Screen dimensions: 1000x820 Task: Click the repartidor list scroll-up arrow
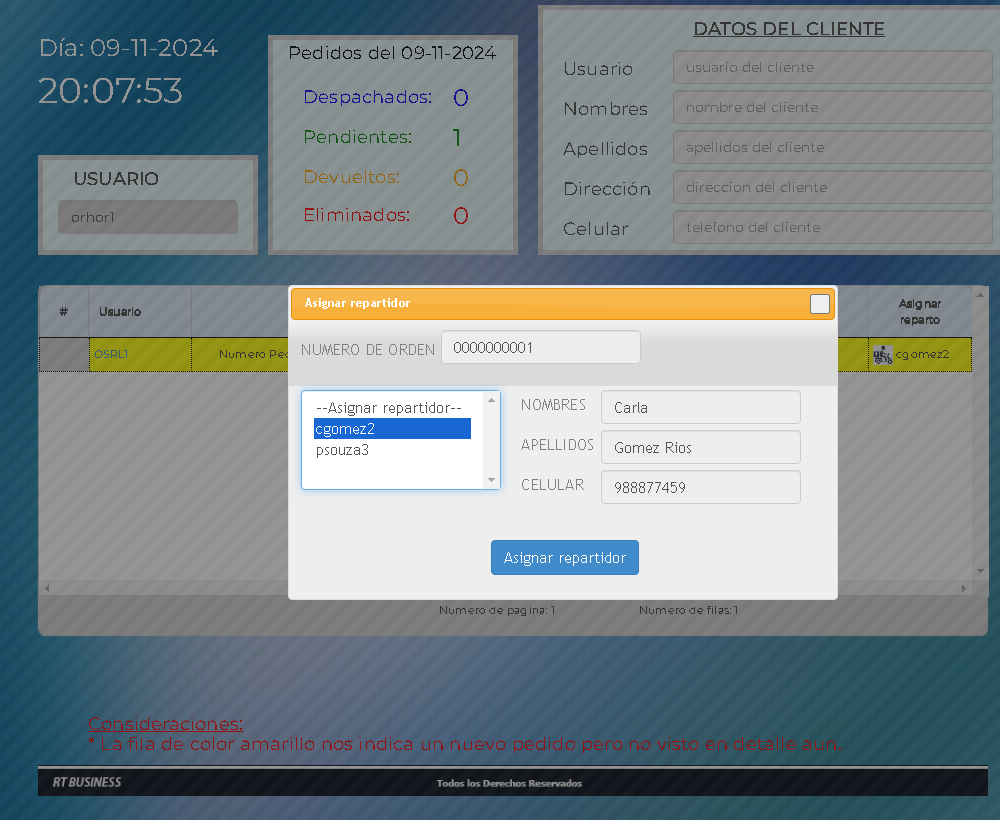(491, 400)
